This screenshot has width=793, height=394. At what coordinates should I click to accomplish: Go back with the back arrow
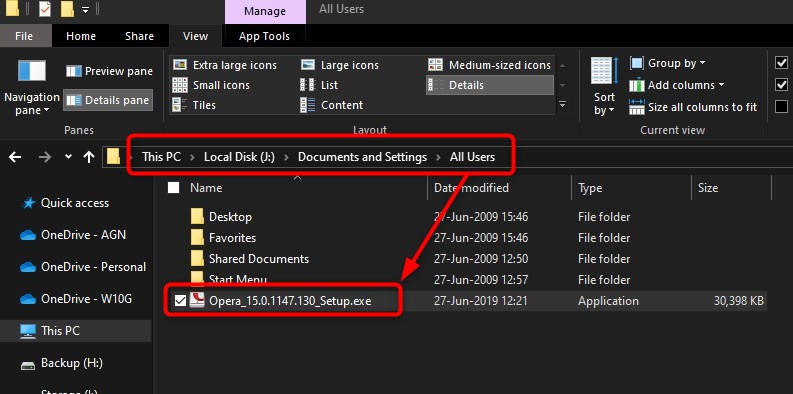point(15,157)
